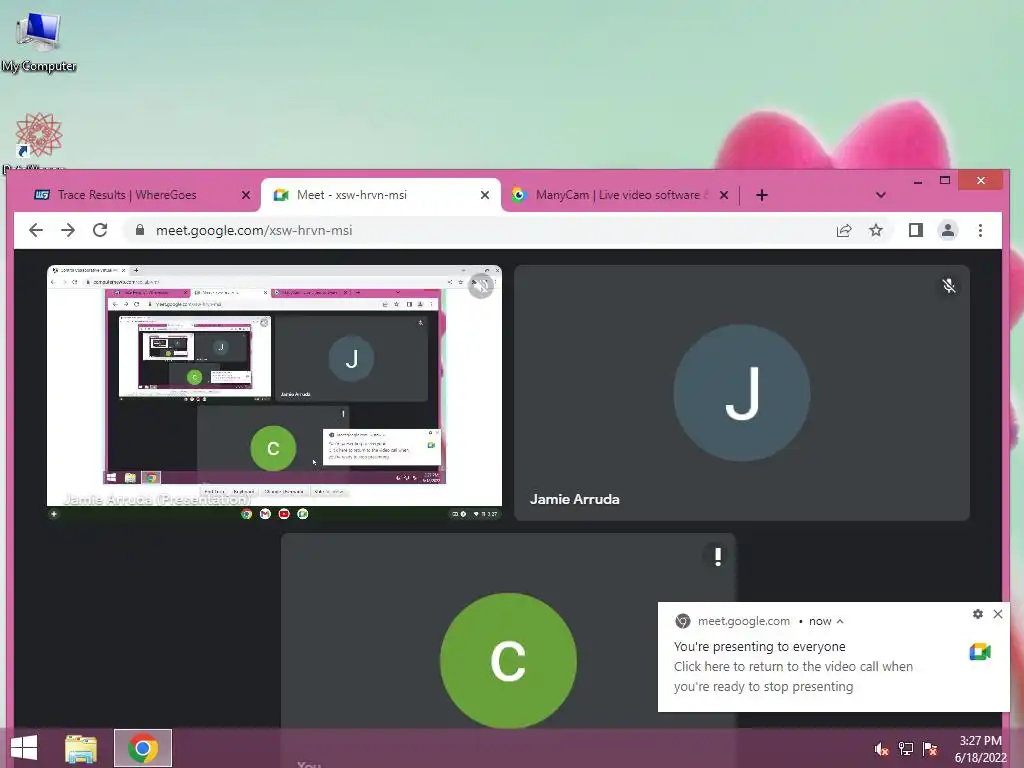Maximize the Chrome window
Image resolution: width=1024 pixels, height=768 pixels.
[944, 180]
